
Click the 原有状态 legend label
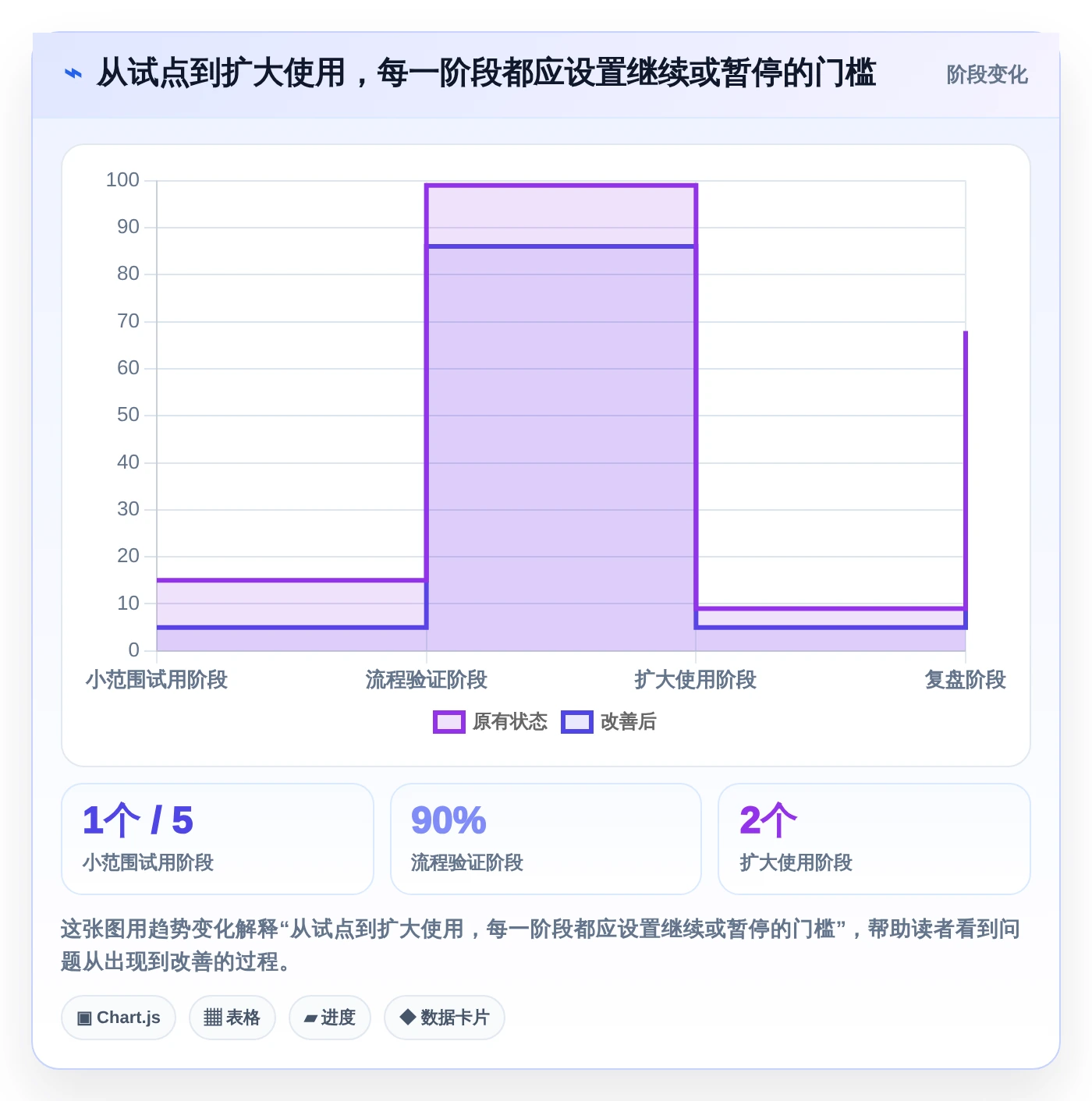[510, 722]
